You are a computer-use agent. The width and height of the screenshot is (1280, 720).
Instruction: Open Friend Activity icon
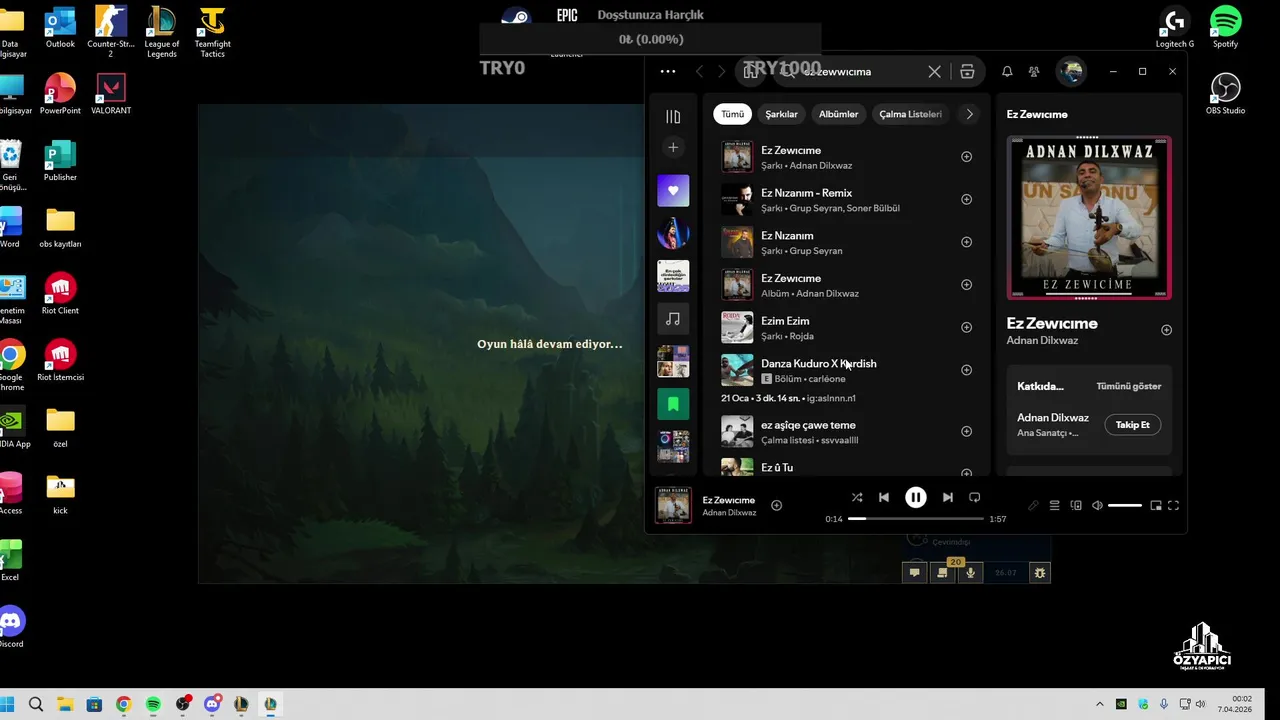point(1034,72)
